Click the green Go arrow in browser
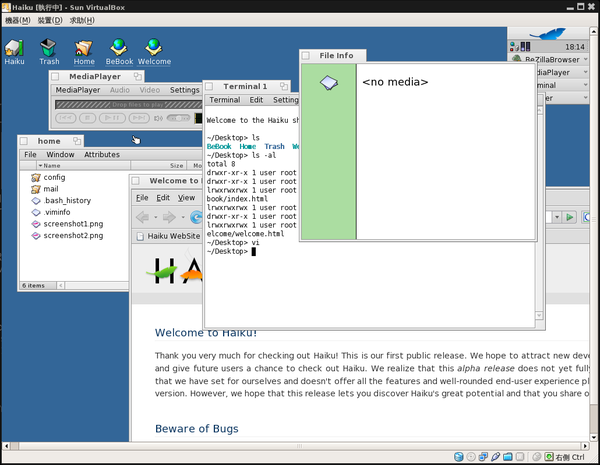The height and width of the screenshot is (465, 600). [569, 217]
